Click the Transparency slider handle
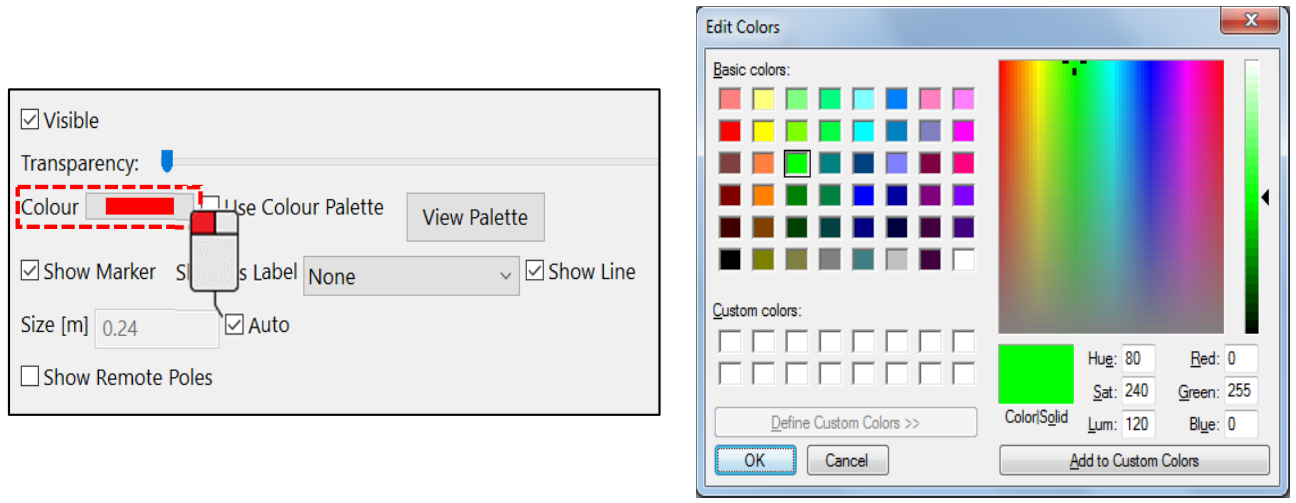This screenshot has height=503, width=1296. (x=167, y=161)
